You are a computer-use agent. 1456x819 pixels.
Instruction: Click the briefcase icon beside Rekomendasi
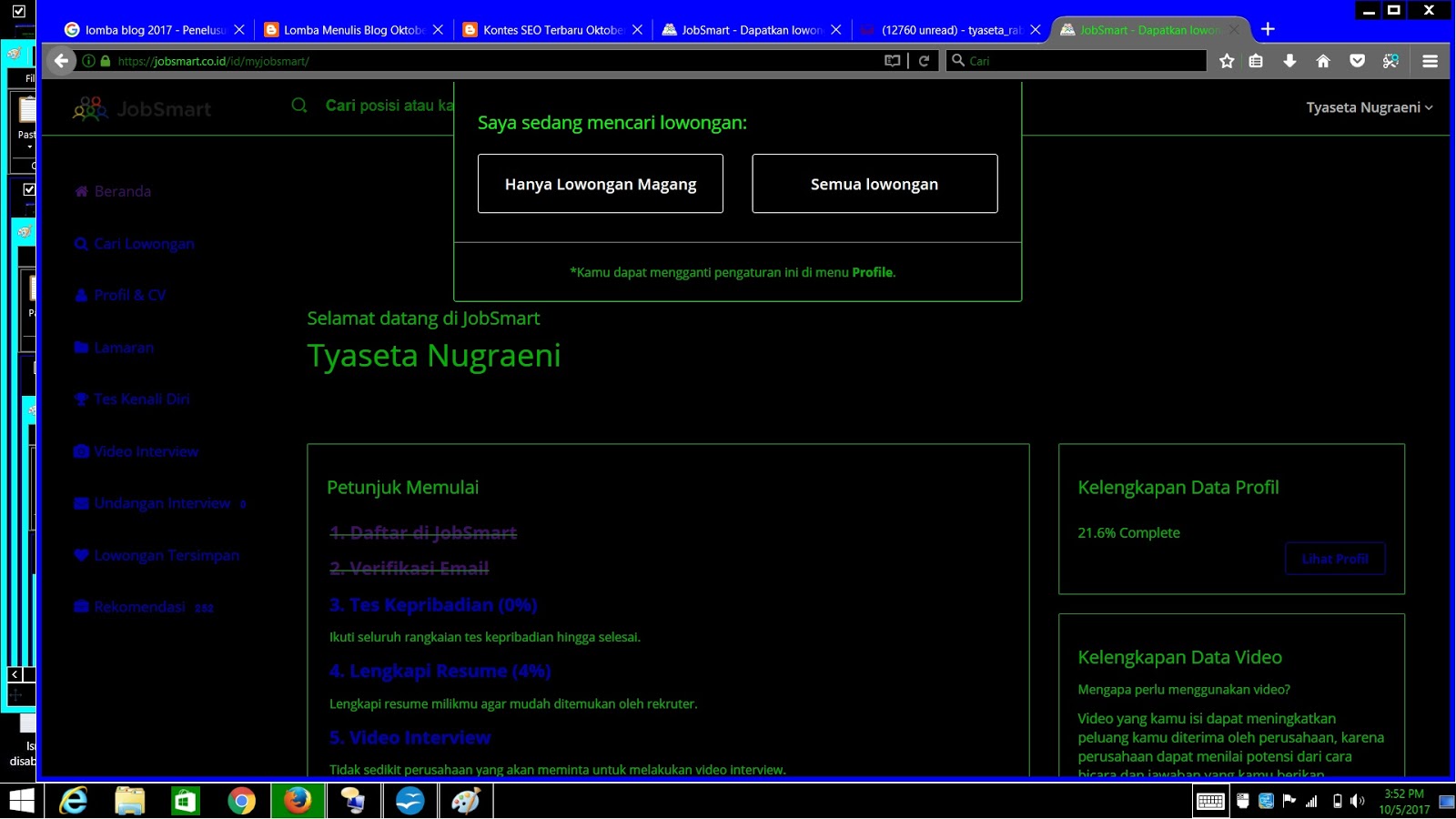pos(81,607)
